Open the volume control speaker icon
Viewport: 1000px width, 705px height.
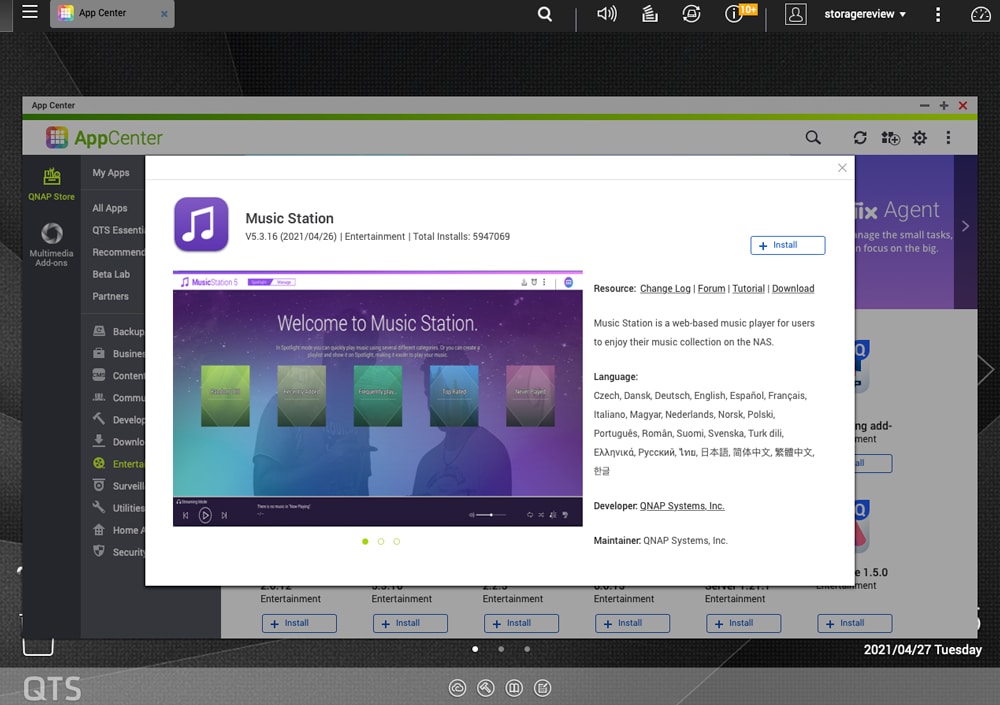(607, 13)
